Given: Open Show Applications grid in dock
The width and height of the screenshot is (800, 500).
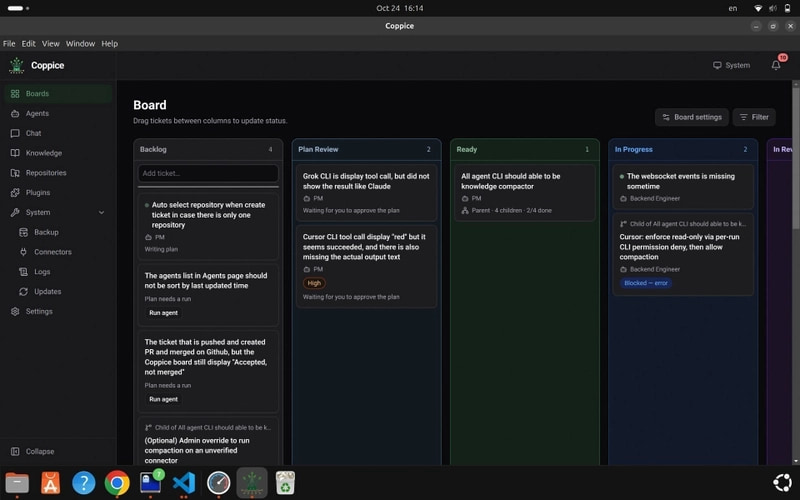Looking at the screenshot, I should (x=782, y=483).
